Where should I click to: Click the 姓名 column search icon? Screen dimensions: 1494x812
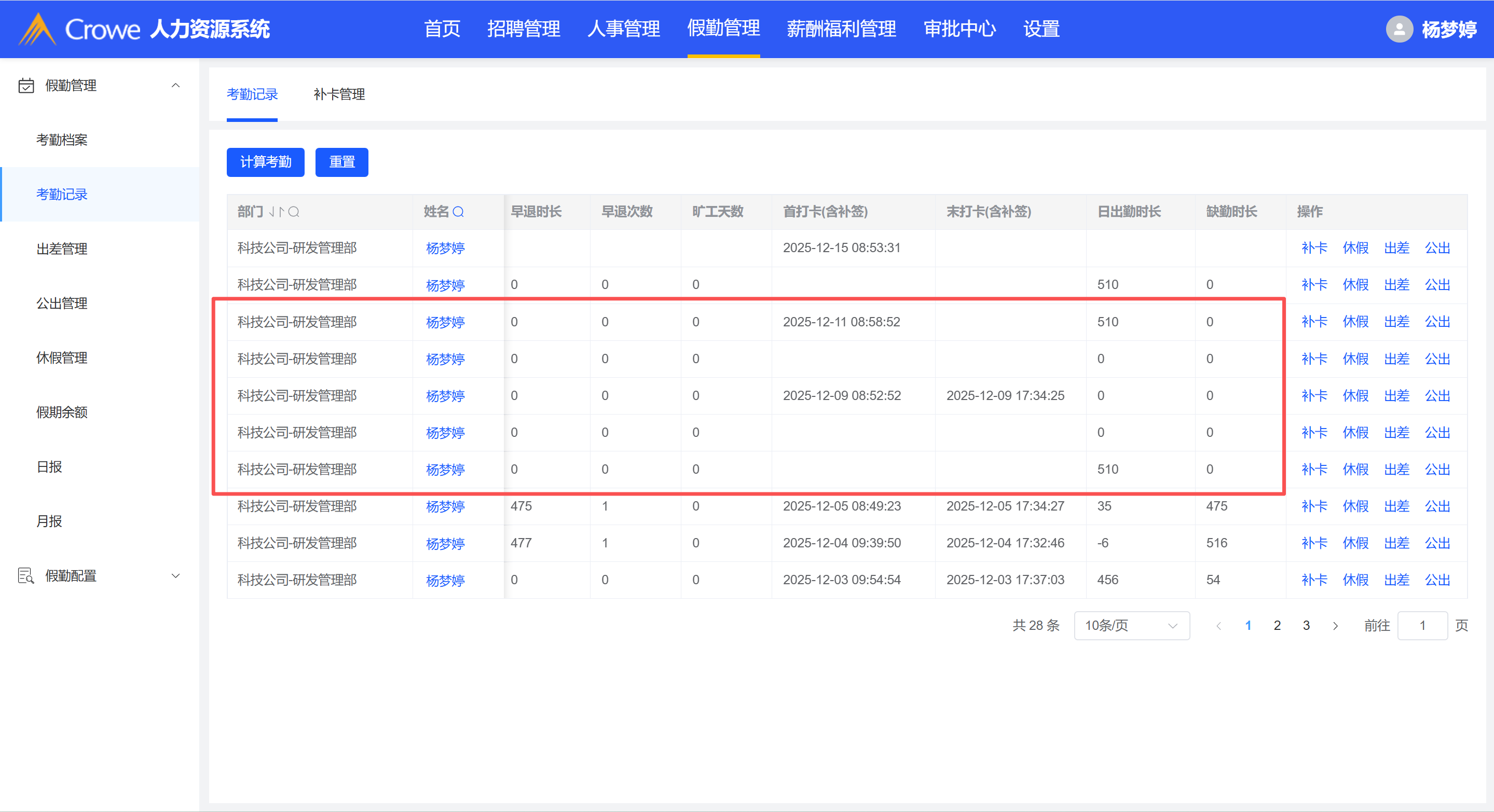coord(458,212)
